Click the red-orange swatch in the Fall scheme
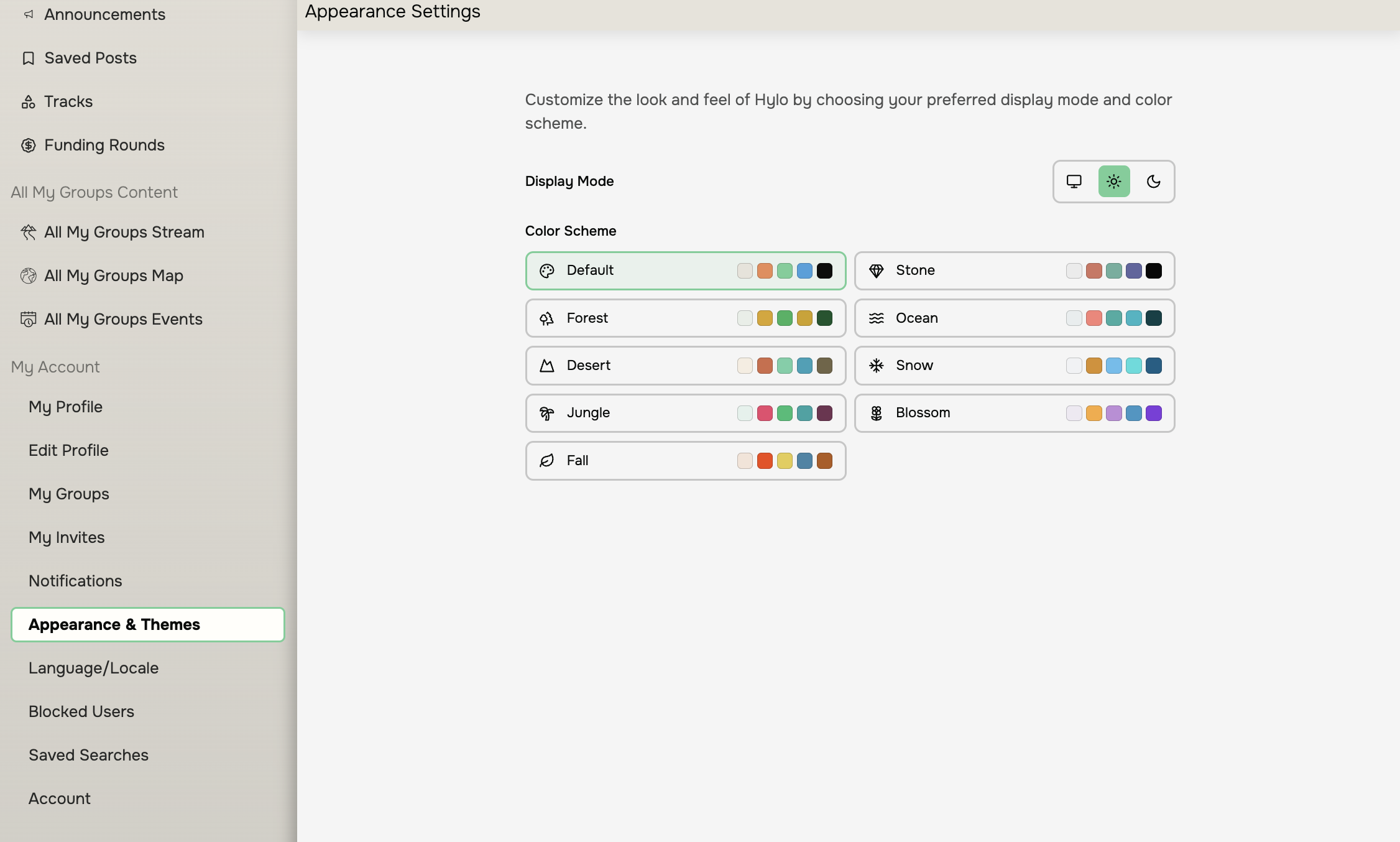Viewport: 1400px width, 842px height. tap(765, 461)
